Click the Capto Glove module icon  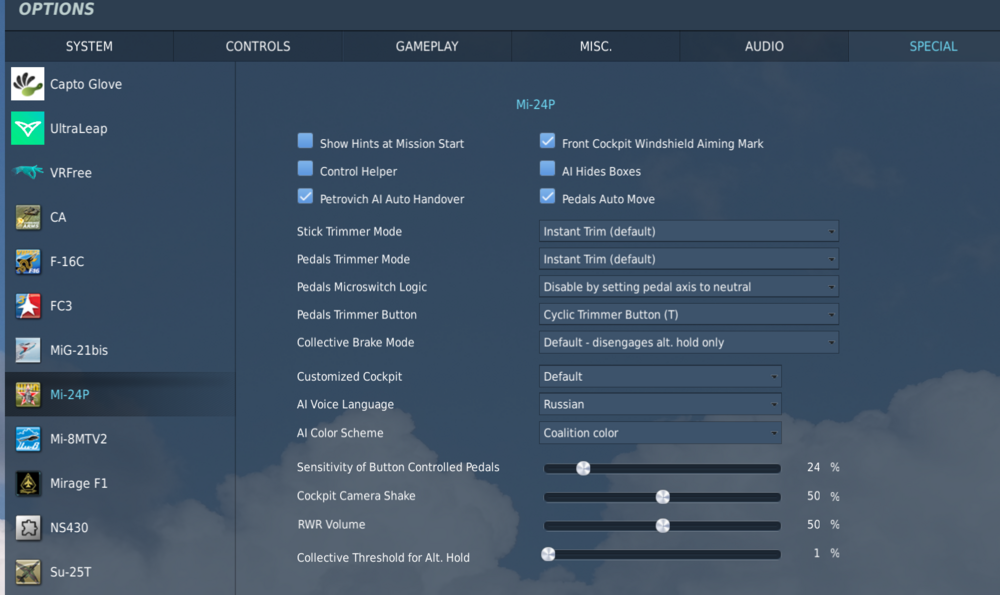click(x=28, y=84)
